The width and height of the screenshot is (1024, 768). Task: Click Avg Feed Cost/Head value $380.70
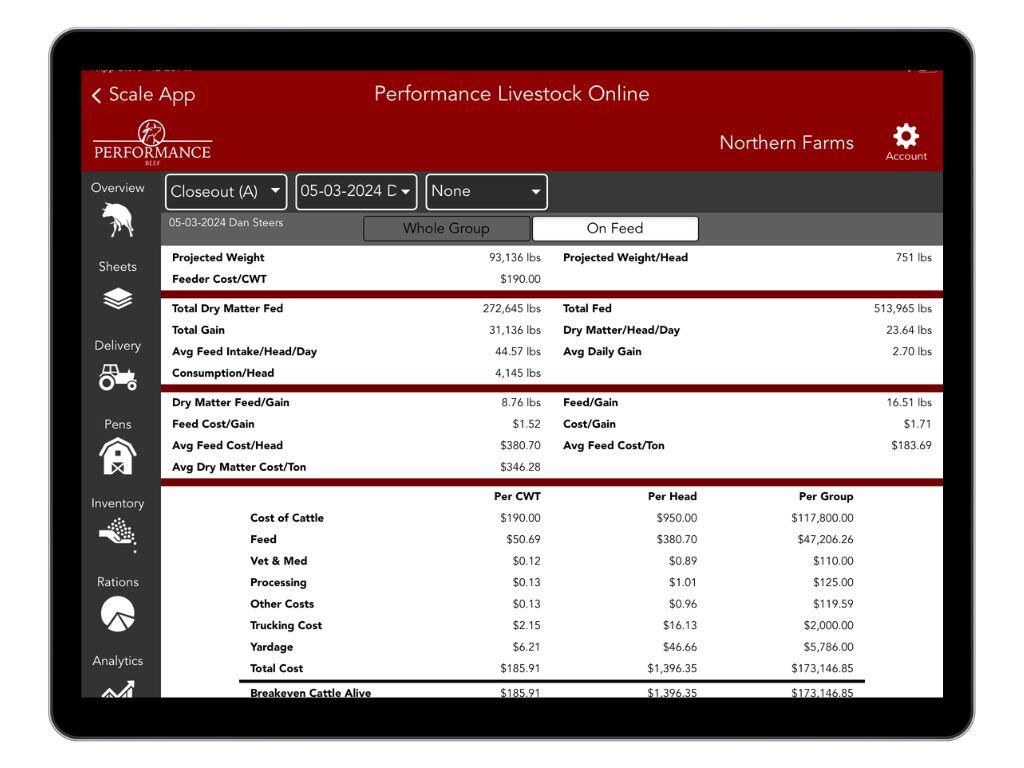(x=520, y=445)
